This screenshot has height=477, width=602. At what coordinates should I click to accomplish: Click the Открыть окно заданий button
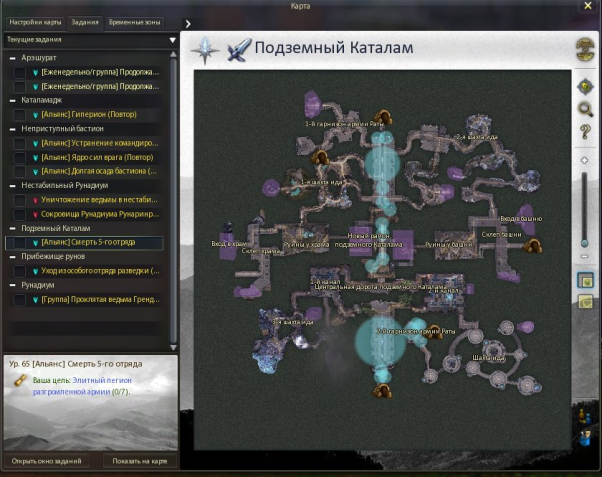click(x=46, y=461)
